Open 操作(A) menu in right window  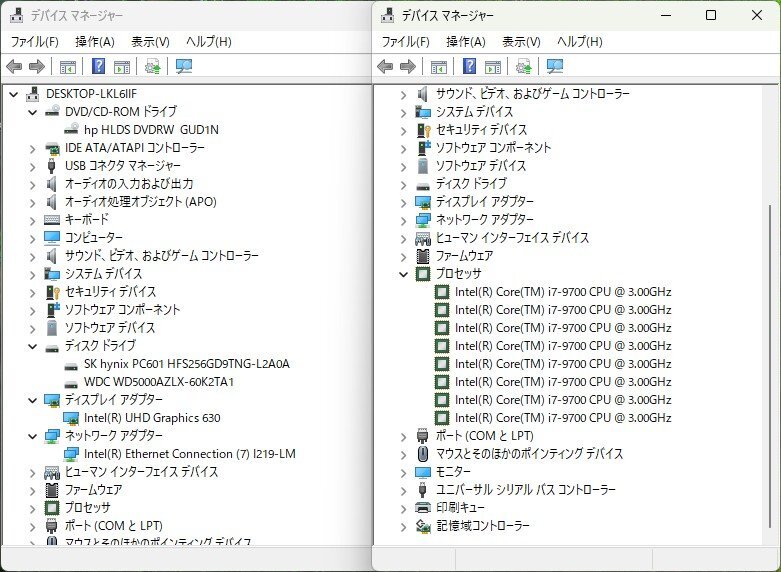[x=466, y=42]
